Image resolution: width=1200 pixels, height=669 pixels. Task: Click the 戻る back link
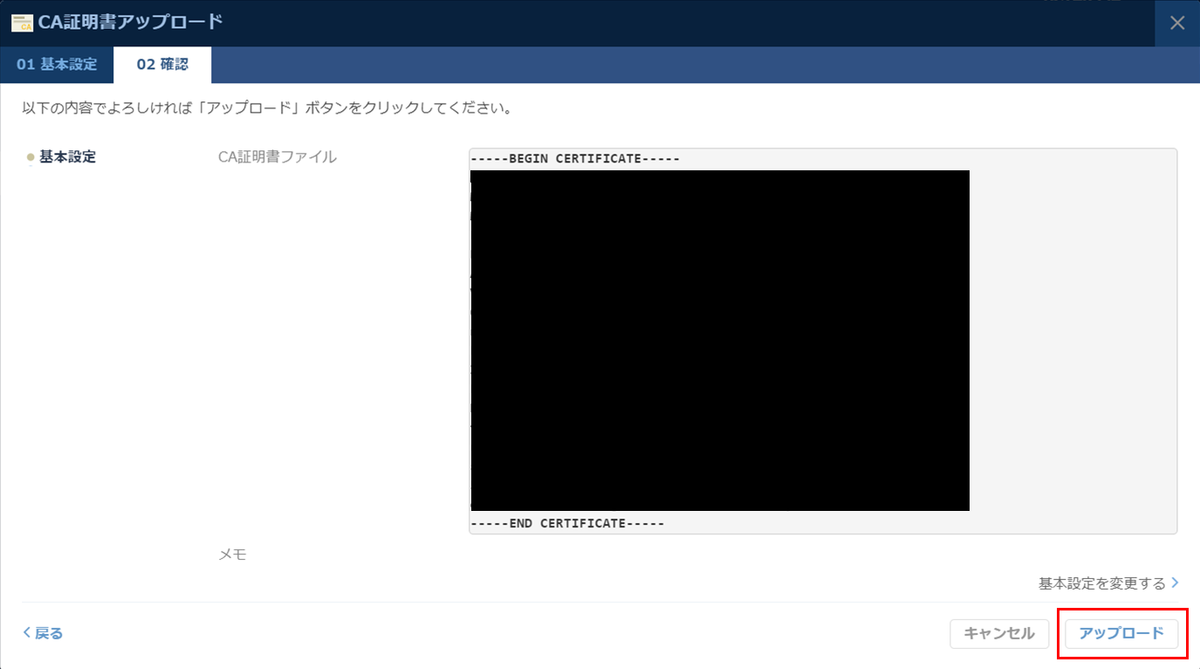(45, 632)
